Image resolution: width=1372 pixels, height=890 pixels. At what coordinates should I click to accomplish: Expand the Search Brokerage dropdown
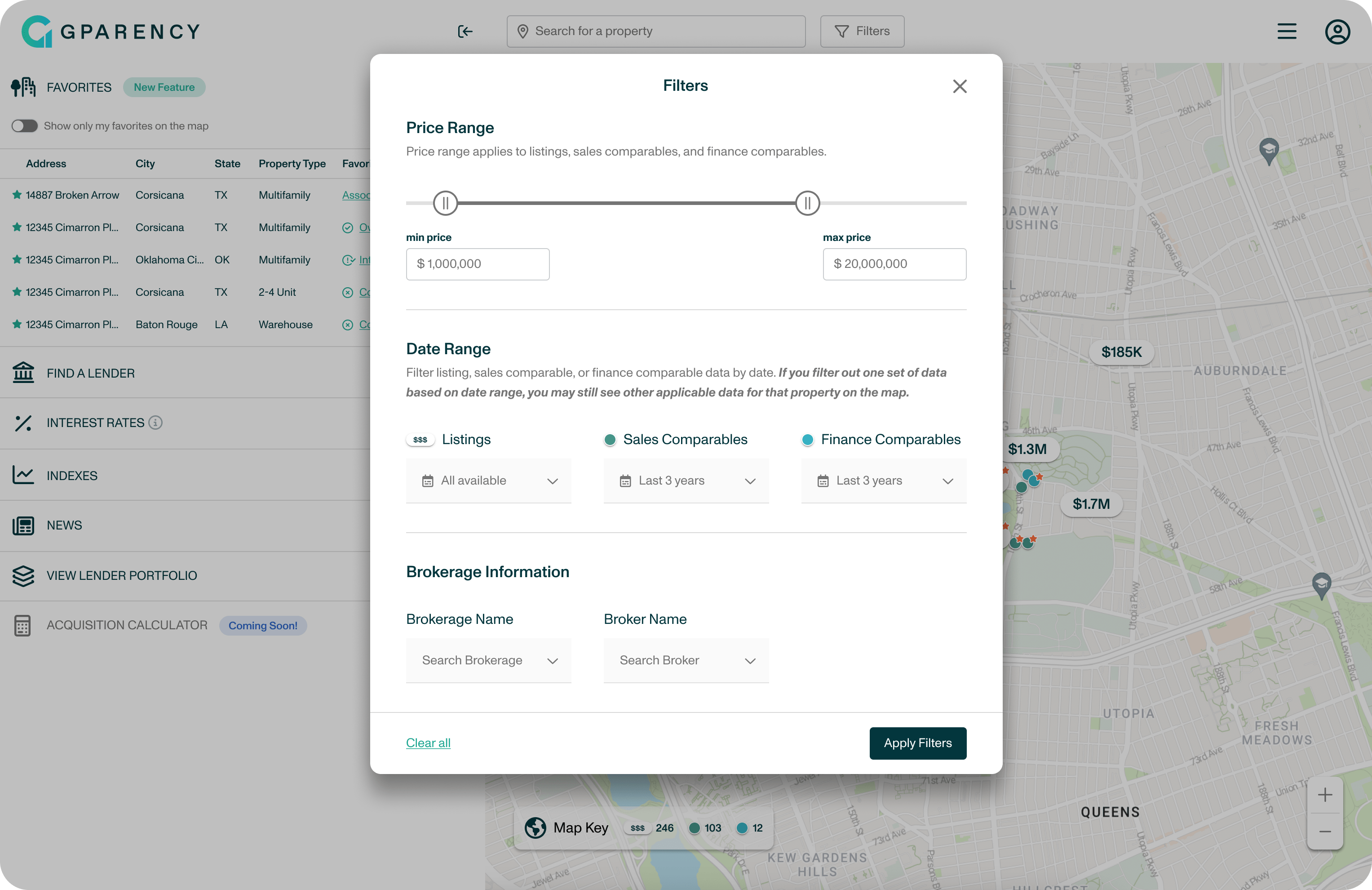point(488,660)
